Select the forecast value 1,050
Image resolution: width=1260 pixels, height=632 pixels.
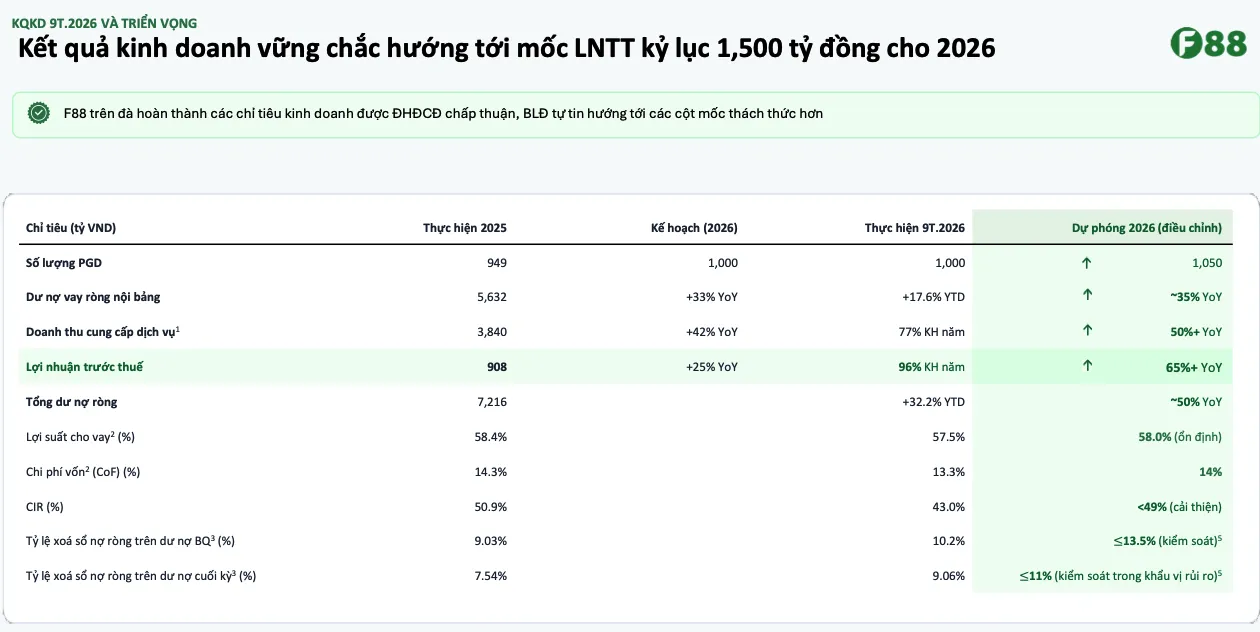tap(1206, 263)
